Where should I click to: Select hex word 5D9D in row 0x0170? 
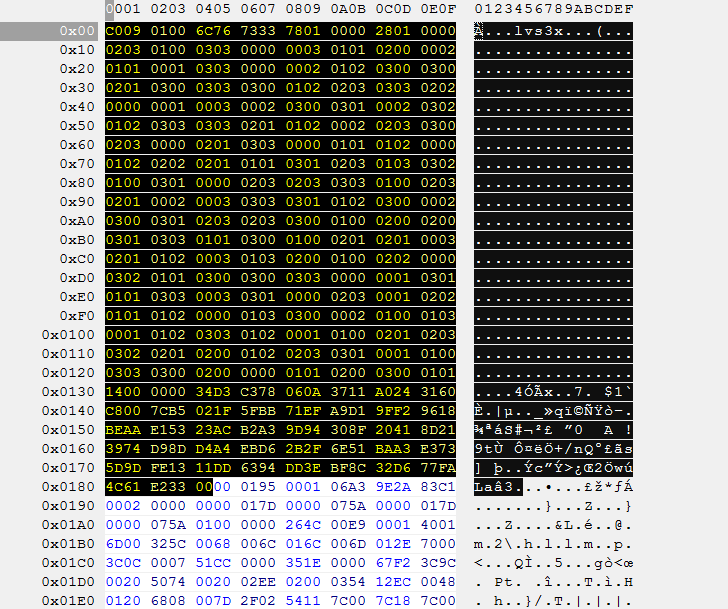pos(123,468)
